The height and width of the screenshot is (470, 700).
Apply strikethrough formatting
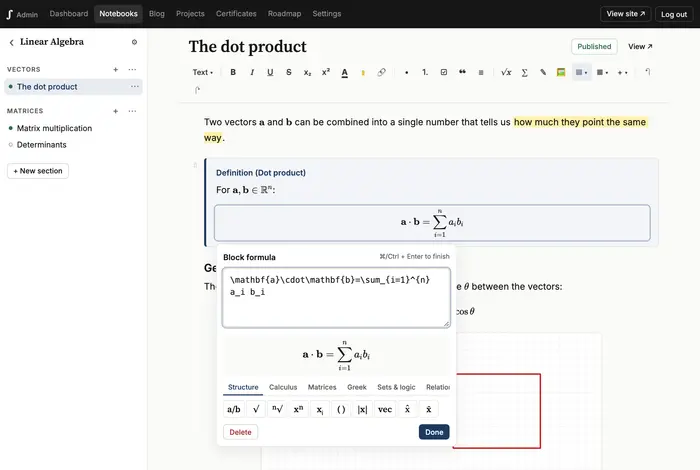coord(289,72)
